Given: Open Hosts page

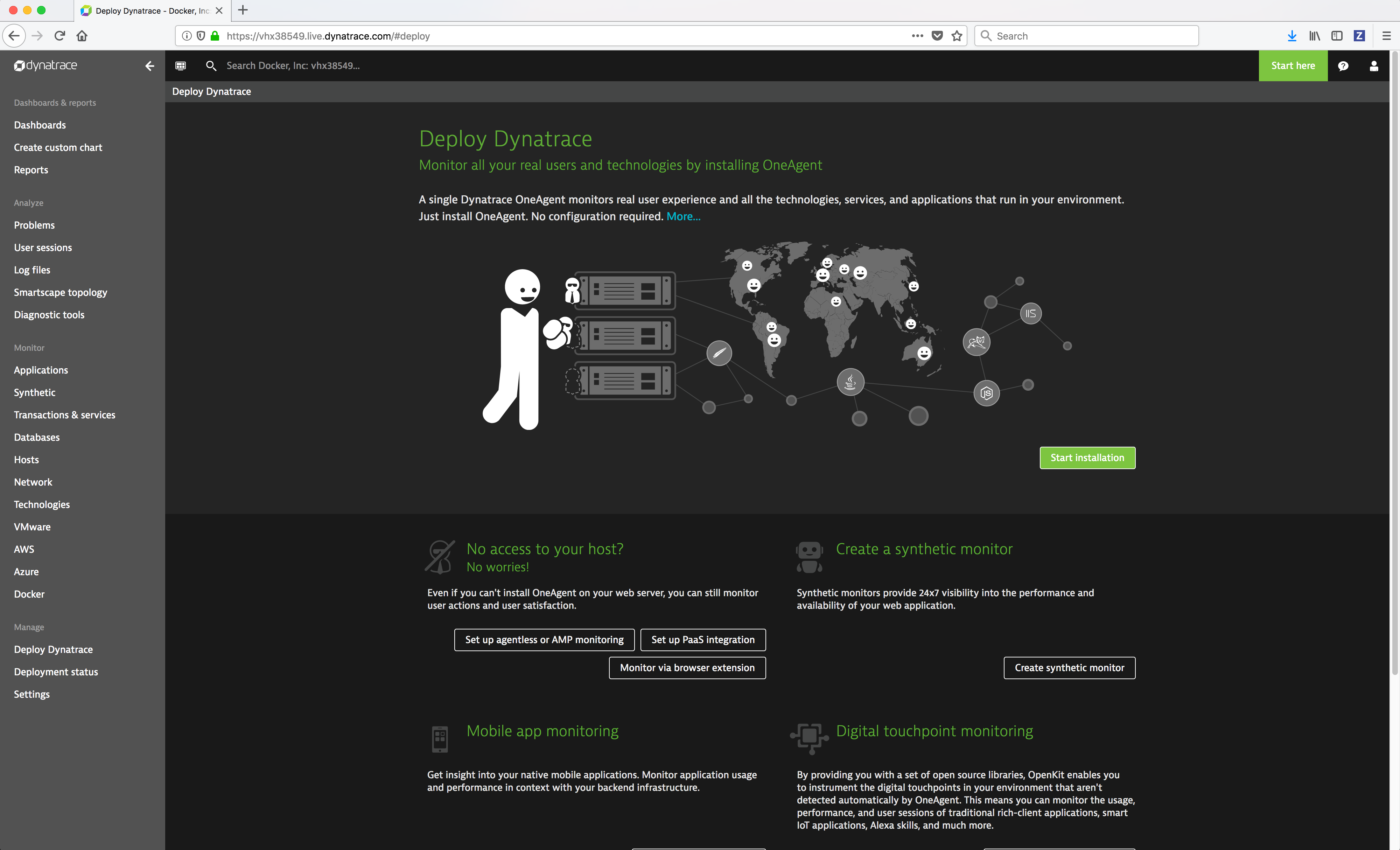Looking at the screenshot, I should point(26,460).
